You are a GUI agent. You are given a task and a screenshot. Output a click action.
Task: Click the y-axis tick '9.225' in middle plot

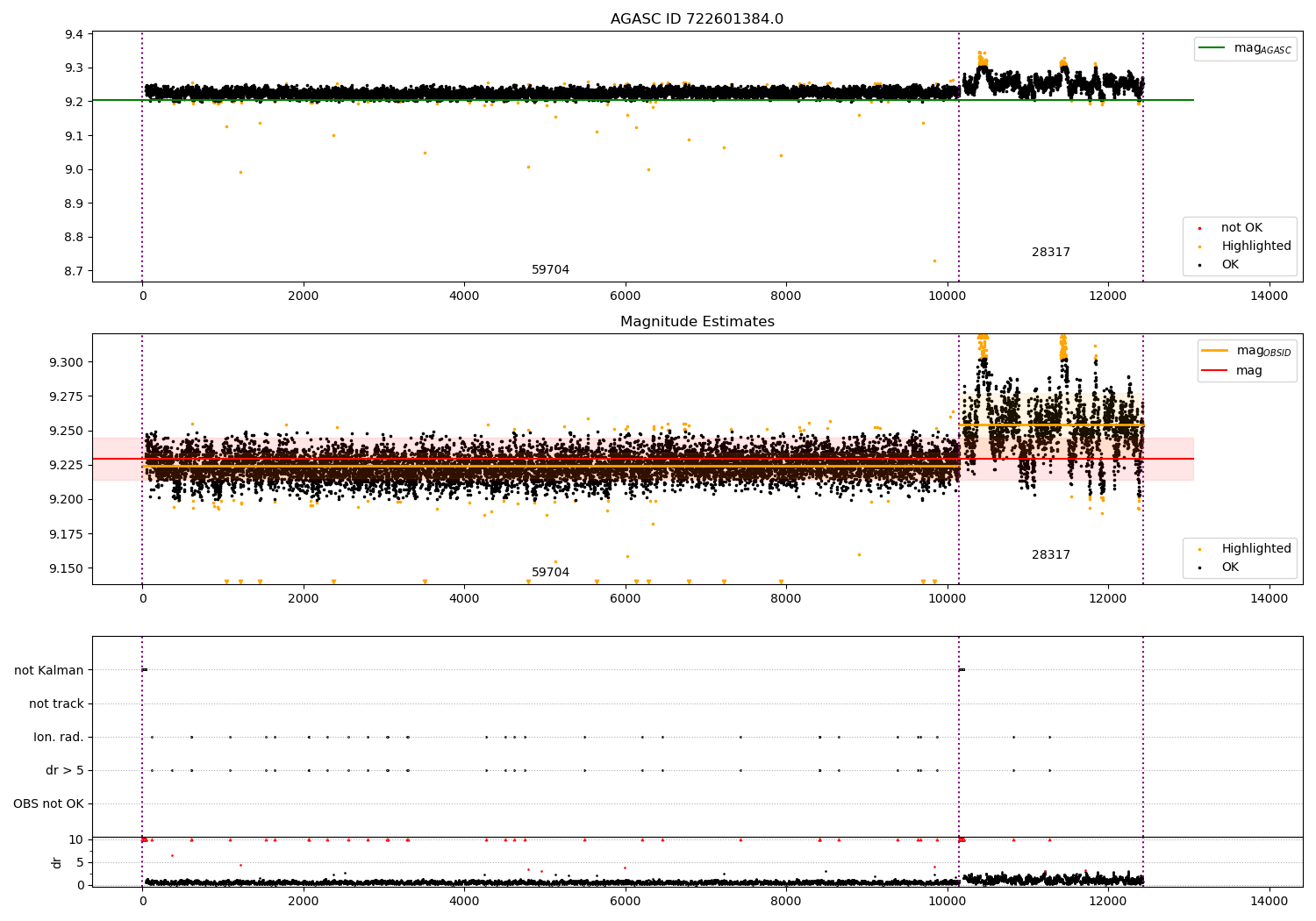tap(68, 465)
